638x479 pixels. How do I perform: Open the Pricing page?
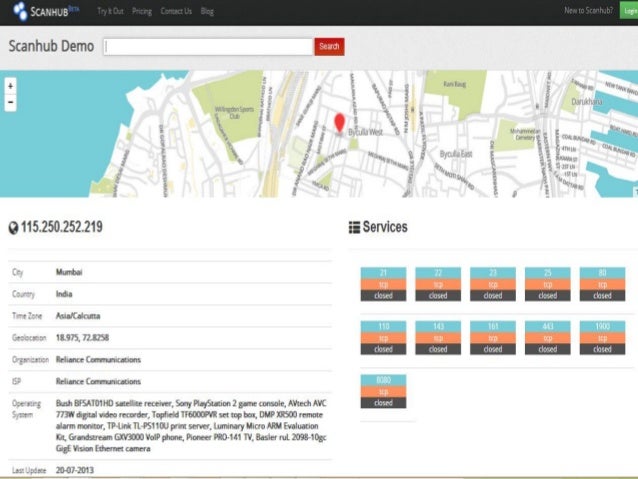click(142, 11)
